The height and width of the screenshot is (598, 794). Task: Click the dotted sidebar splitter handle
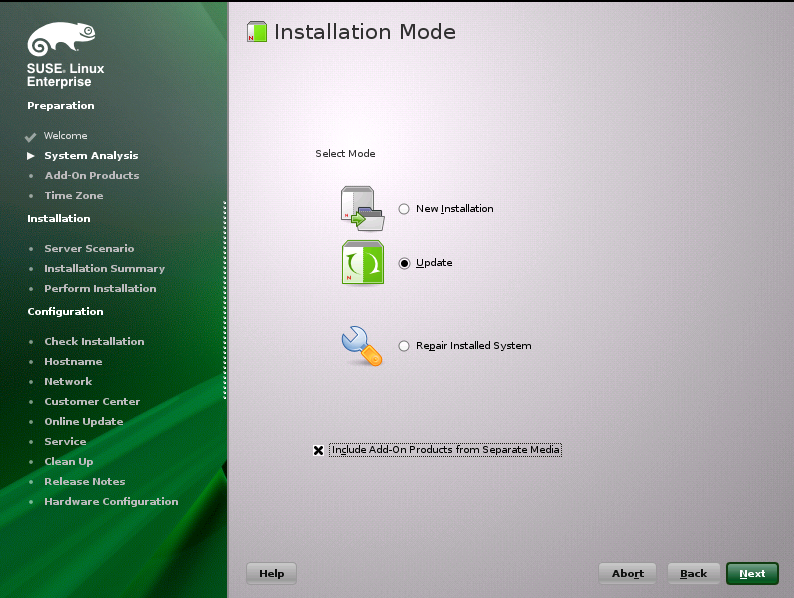(x=224, y=300)
